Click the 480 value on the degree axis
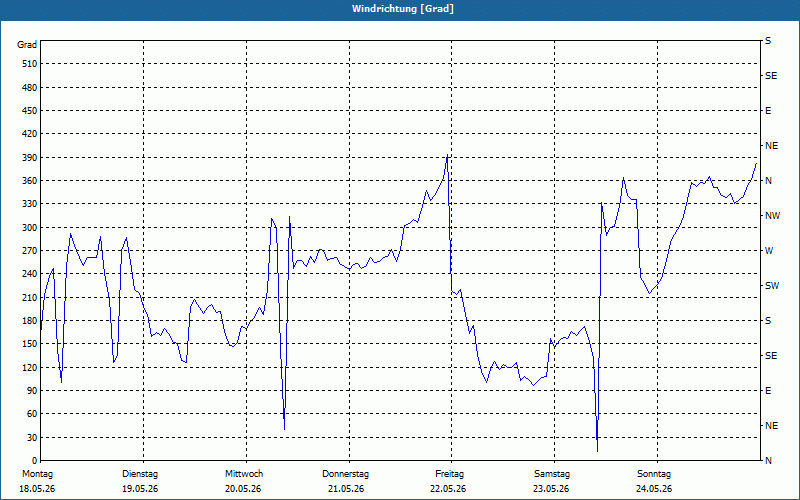 pyautogui.click(x=30, y=87)
